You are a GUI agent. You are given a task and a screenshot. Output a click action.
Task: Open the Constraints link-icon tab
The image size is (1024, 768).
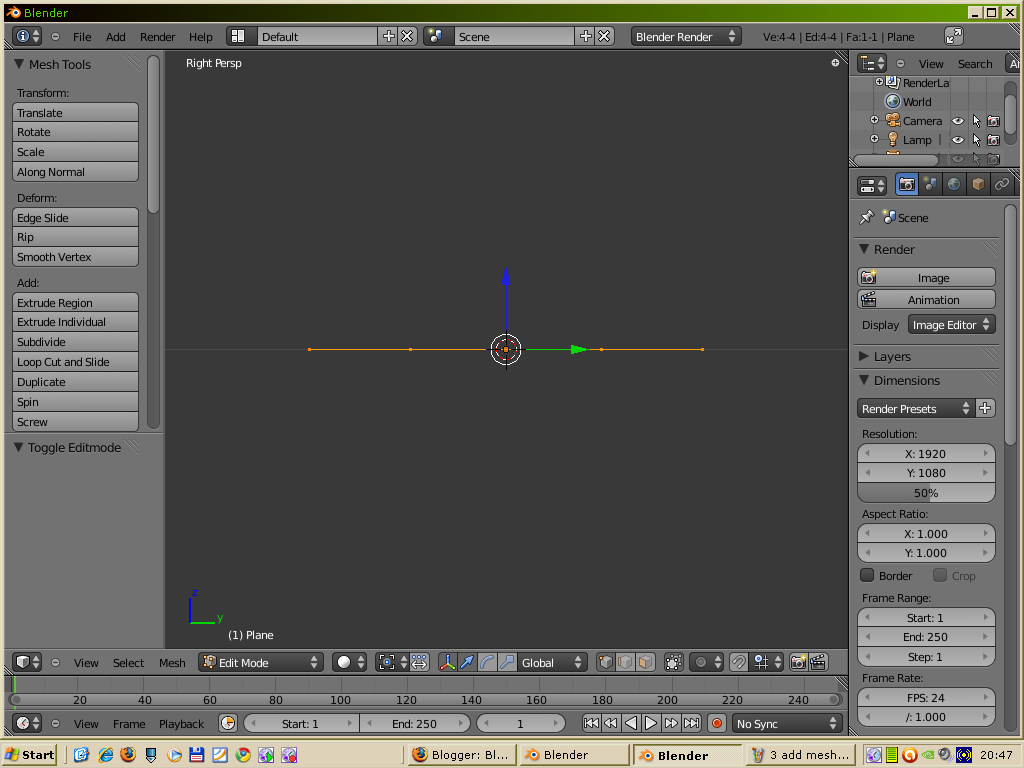(1001, 184)
